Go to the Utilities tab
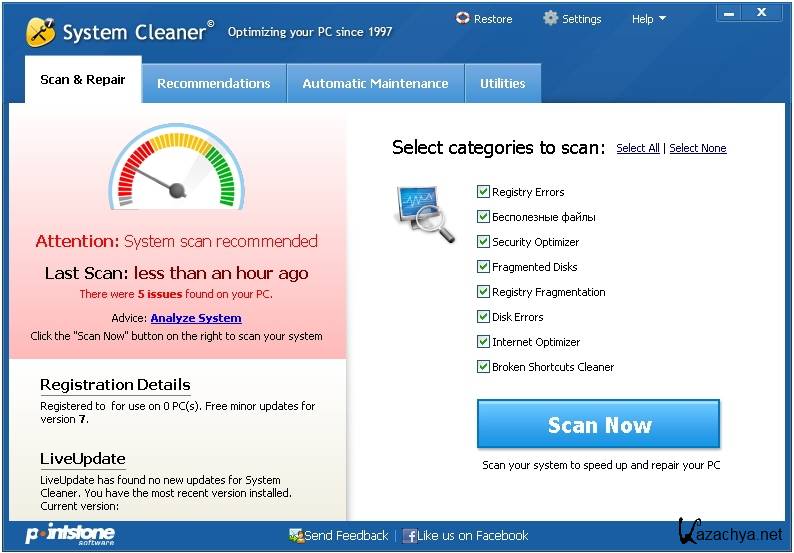This screenshot has height=553, width=794. [x=502, y=84]
